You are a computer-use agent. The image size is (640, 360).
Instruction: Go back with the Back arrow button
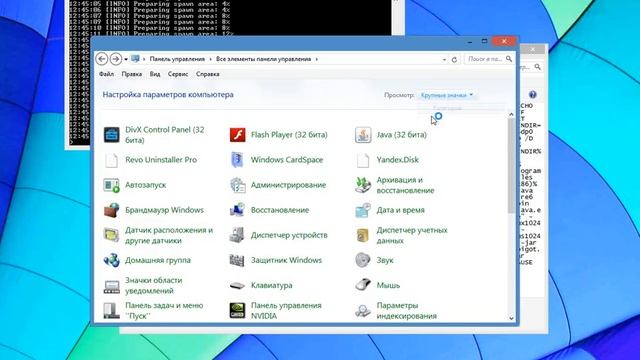click(x=102, y=59)
